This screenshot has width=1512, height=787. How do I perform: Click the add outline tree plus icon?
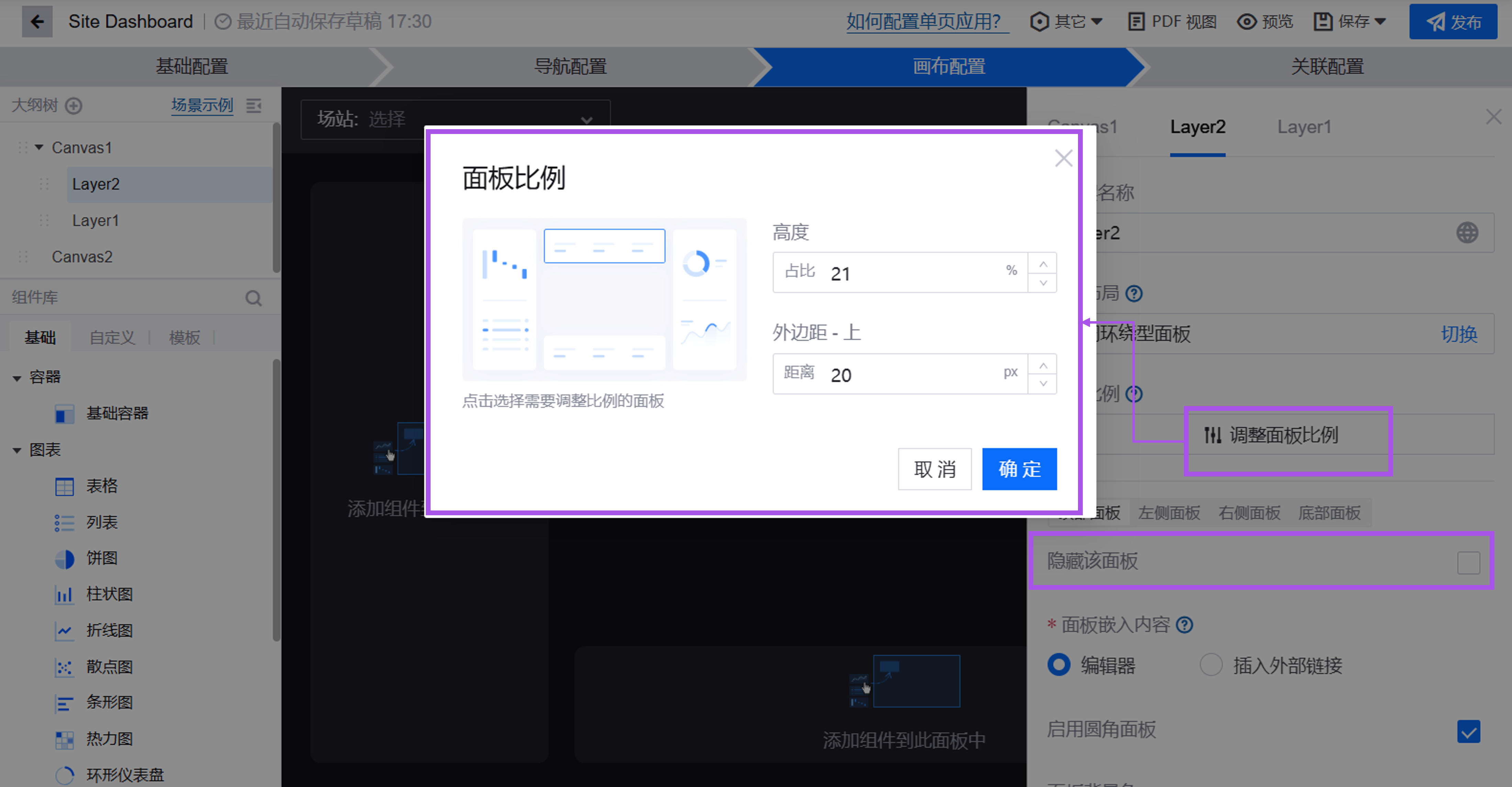tap(74, 106)
